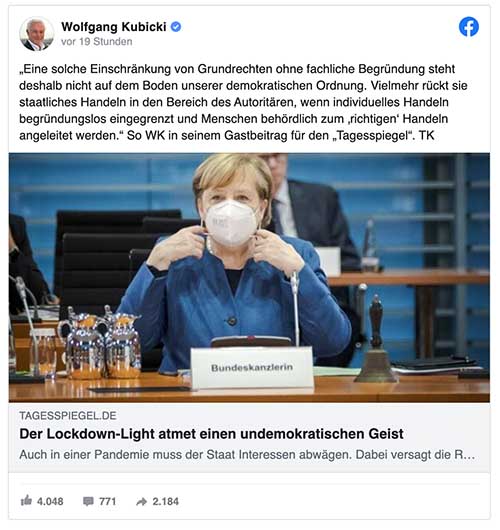The height and width of the screenshot is (530, 500).
Task: Click the 'vor 19 Stunden' timestamp
Action: (x=97, y=42)
